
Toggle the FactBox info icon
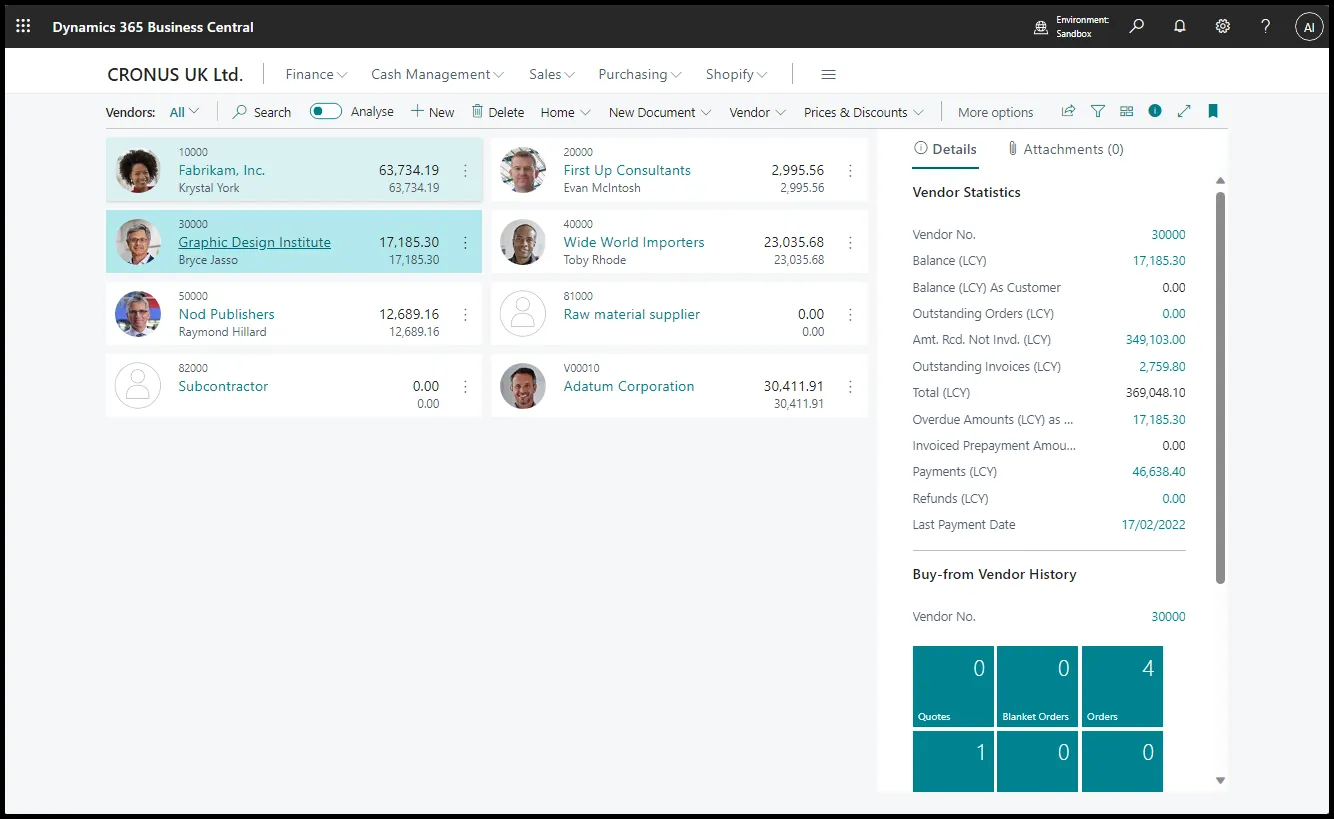pyautogui.click(x=1155, y=111)
